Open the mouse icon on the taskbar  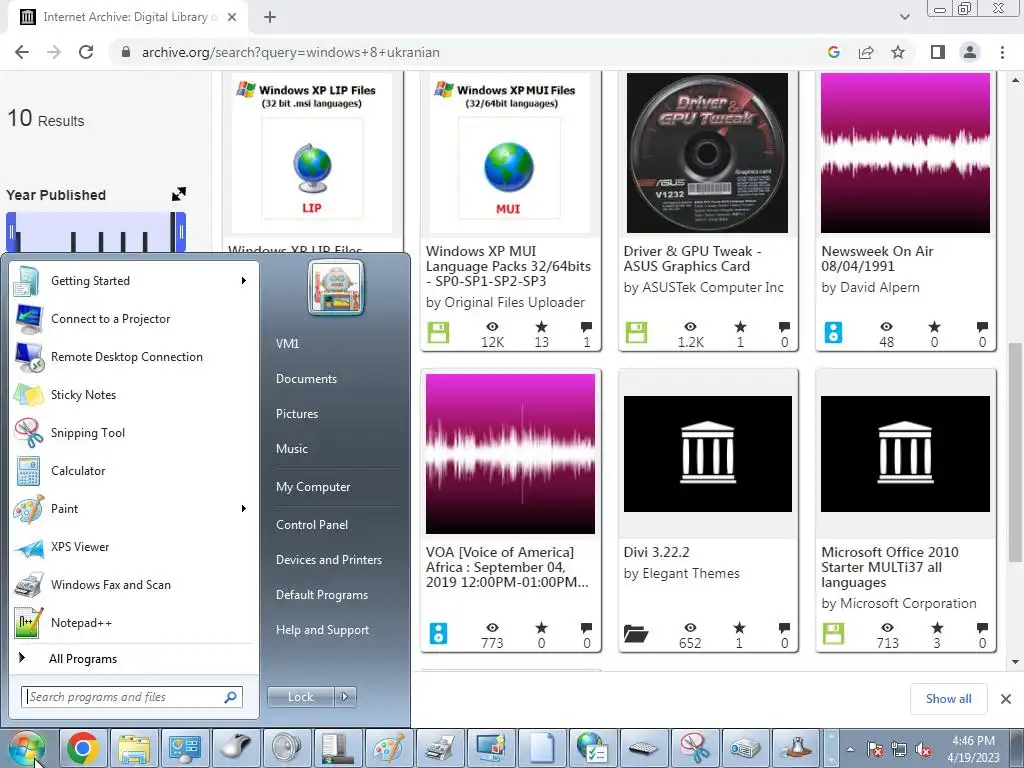coord(236,748)
